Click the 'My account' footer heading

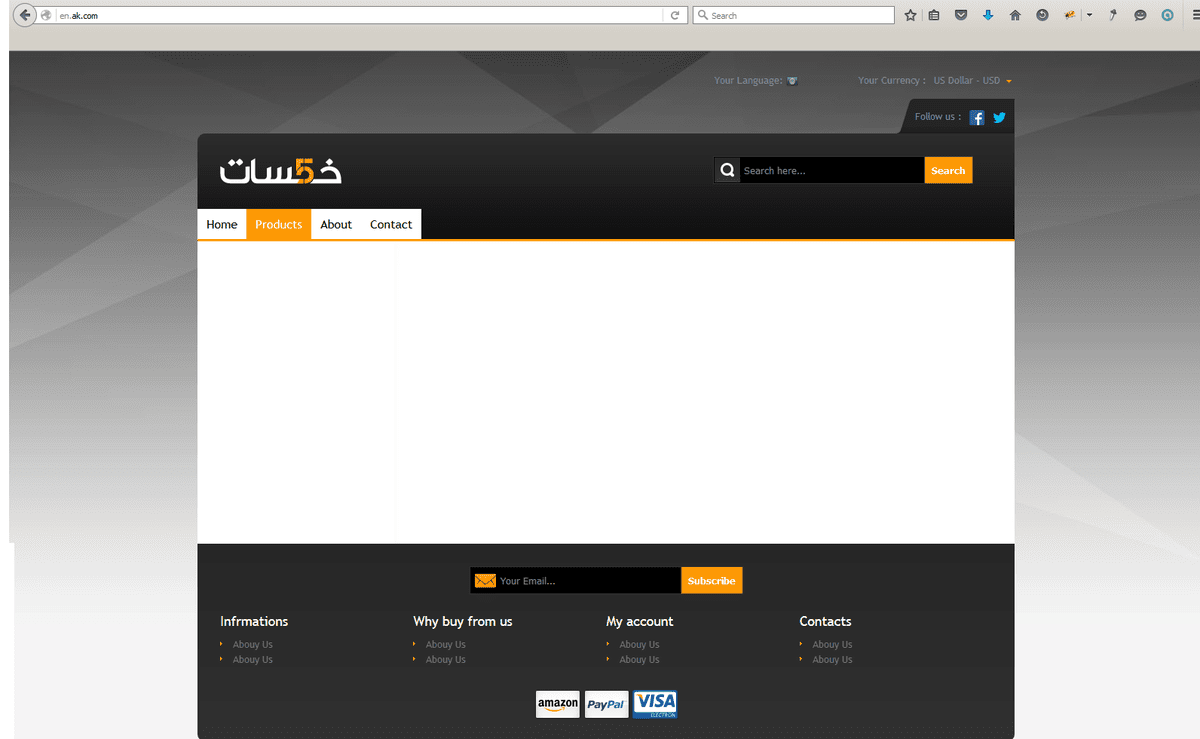pyautogui.click(x=640, y=621)
